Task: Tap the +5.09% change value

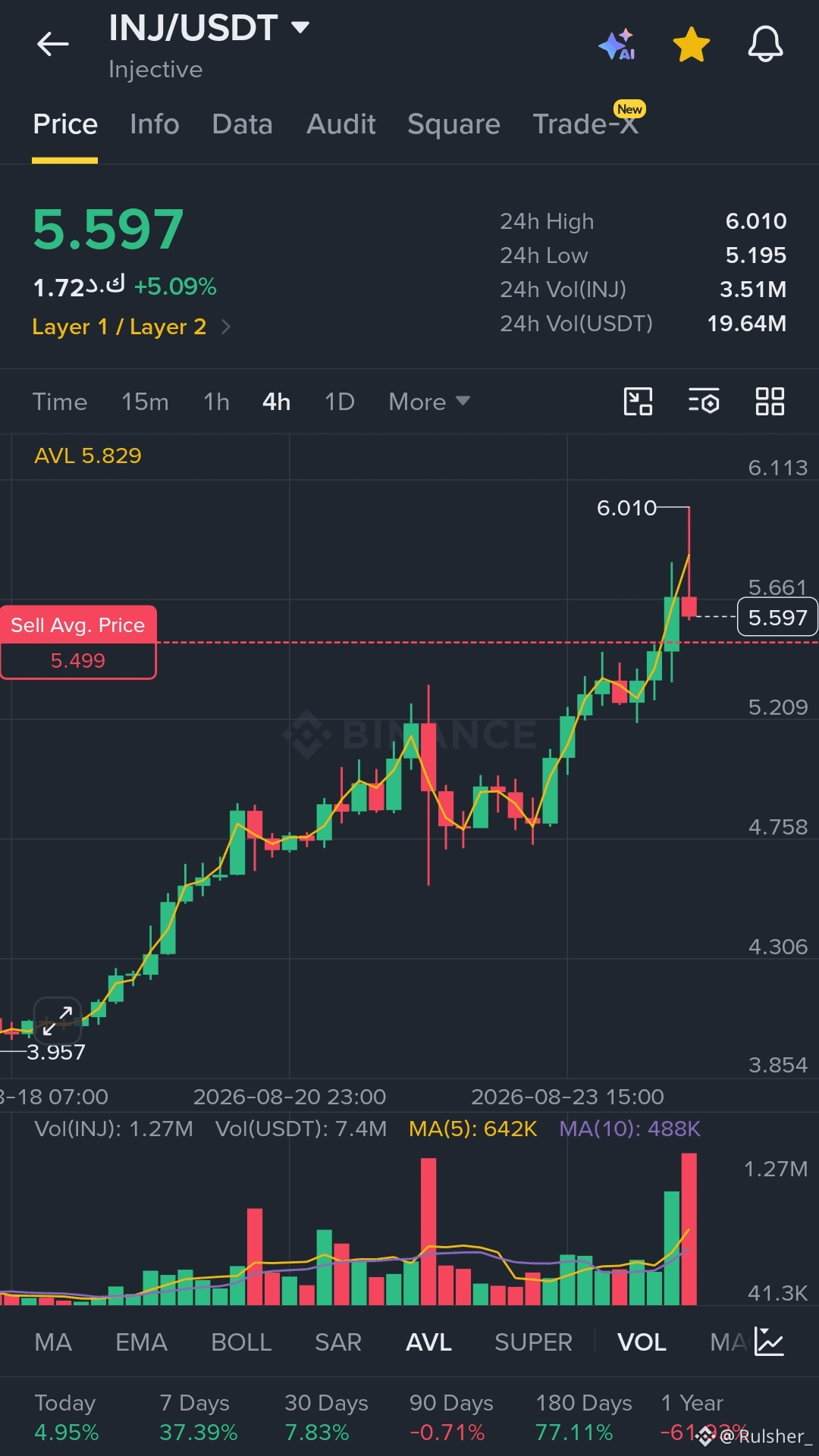Action: [x=175, y=287]
